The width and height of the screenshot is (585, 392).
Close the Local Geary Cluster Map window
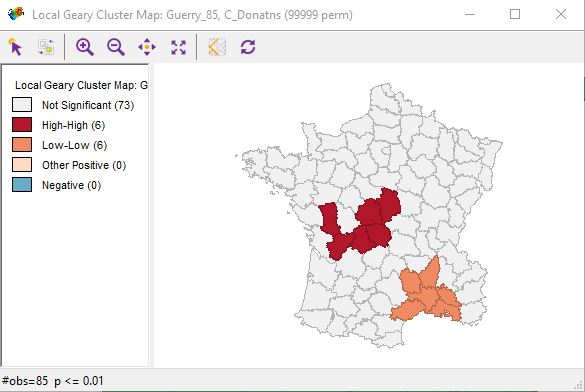(561, 14)
